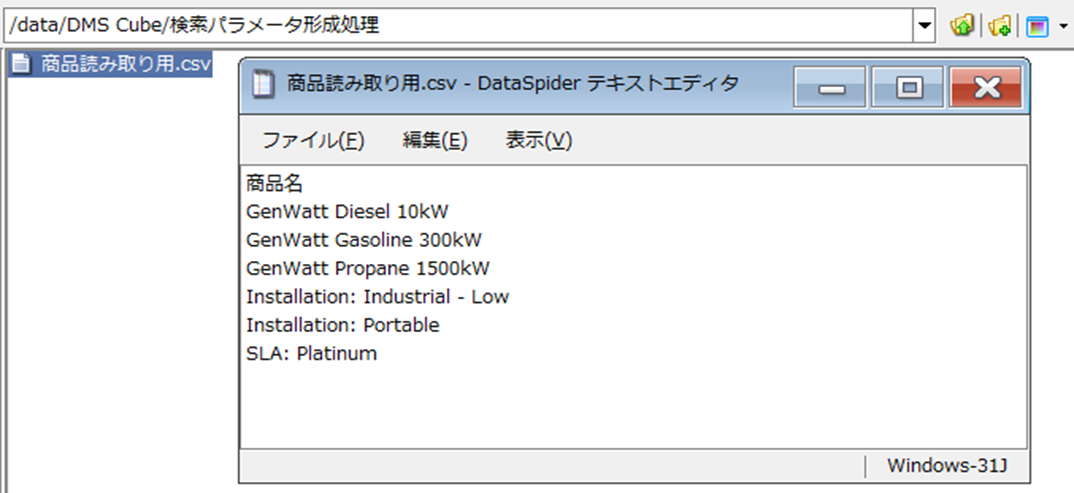The width and height of the screenshot is (1074, 493).
Task: Open the 編集(E) menu
Action: 435,141
